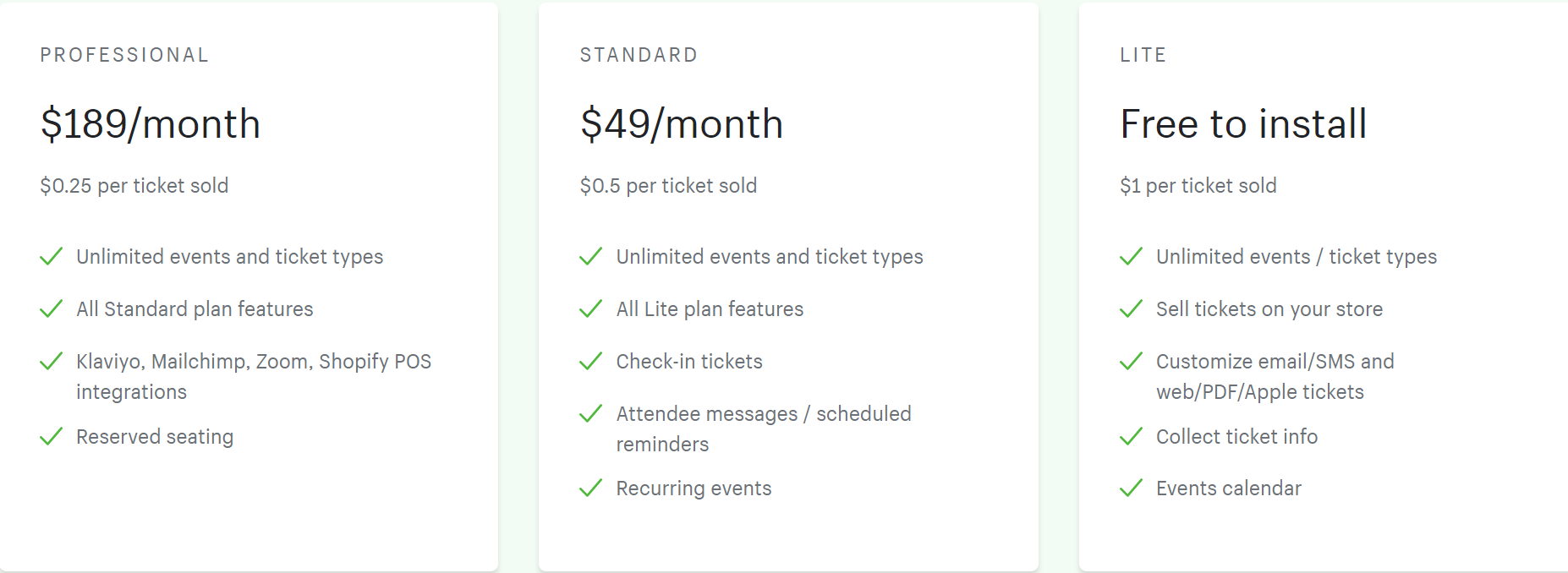The height and width of the screenshot is (573, 1568).
Task: Click the $189/month price
Action: click(151, 124)
